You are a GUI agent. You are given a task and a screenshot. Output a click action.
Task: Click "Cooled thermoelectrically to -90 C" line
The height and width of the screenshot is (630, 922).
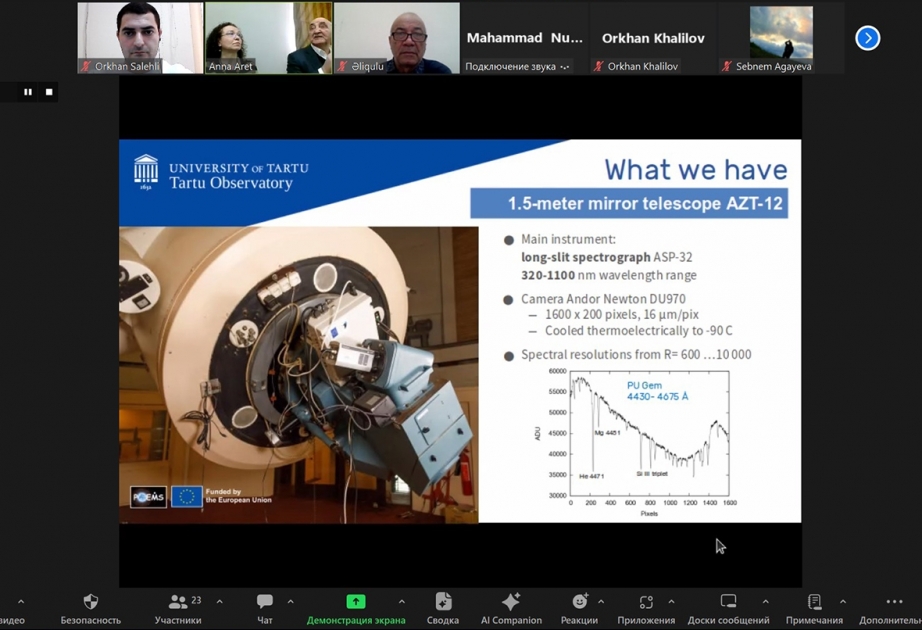[x=639, y=331]
